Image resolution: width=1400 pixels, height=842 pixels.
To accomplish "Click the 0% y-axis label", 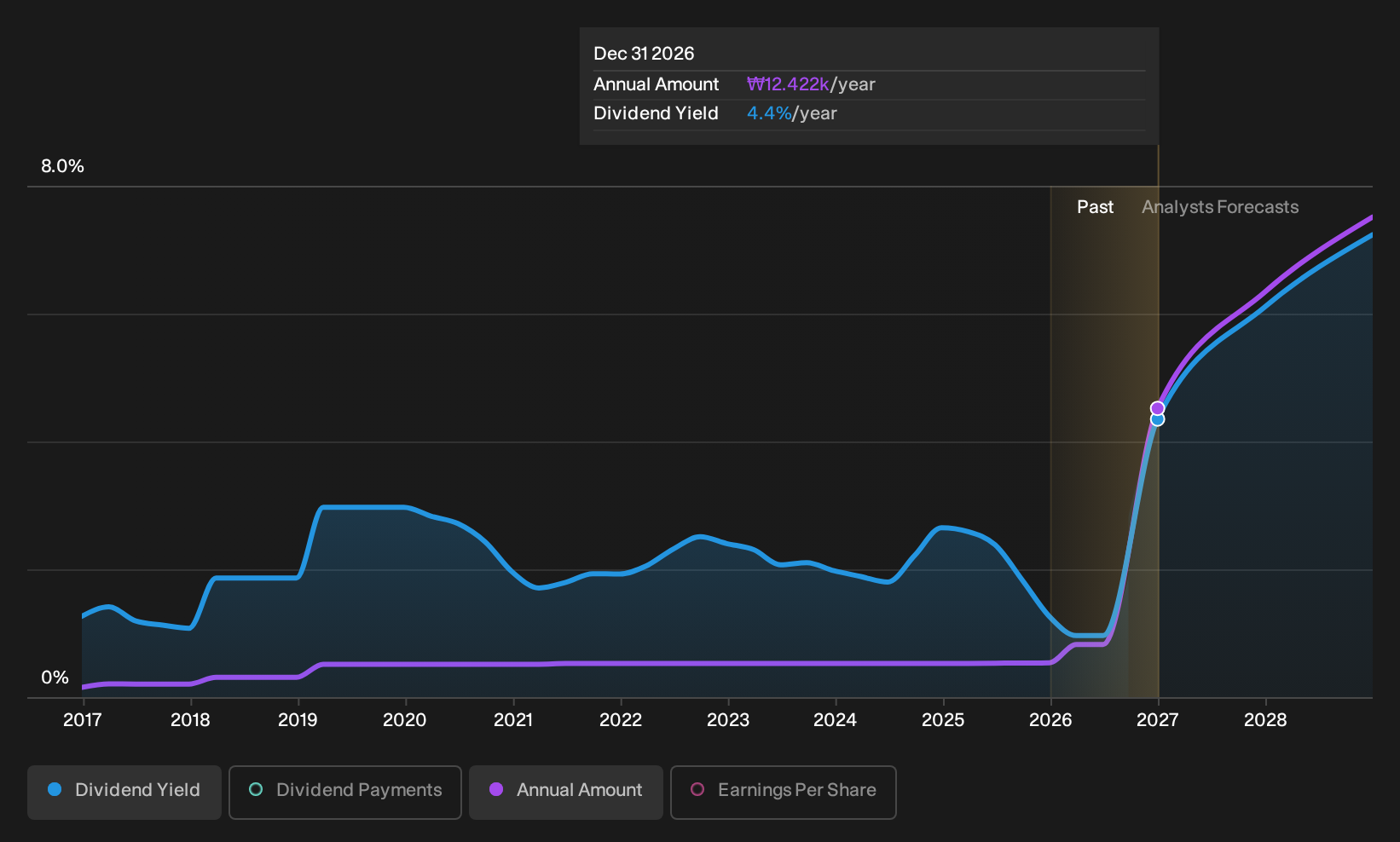I will [x=55, y=678].
